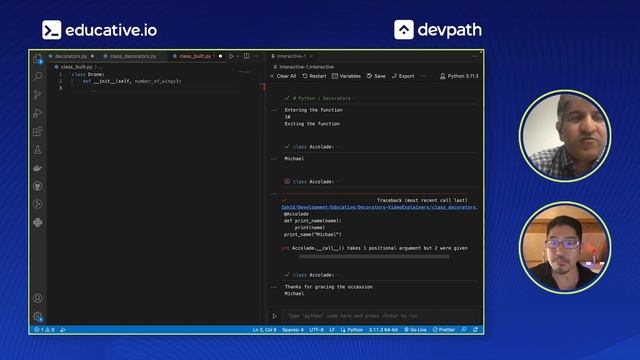Click the unsaved dot on class_built.py tab
The width and height of the screenshot is (640, 360).
[220, 56]
